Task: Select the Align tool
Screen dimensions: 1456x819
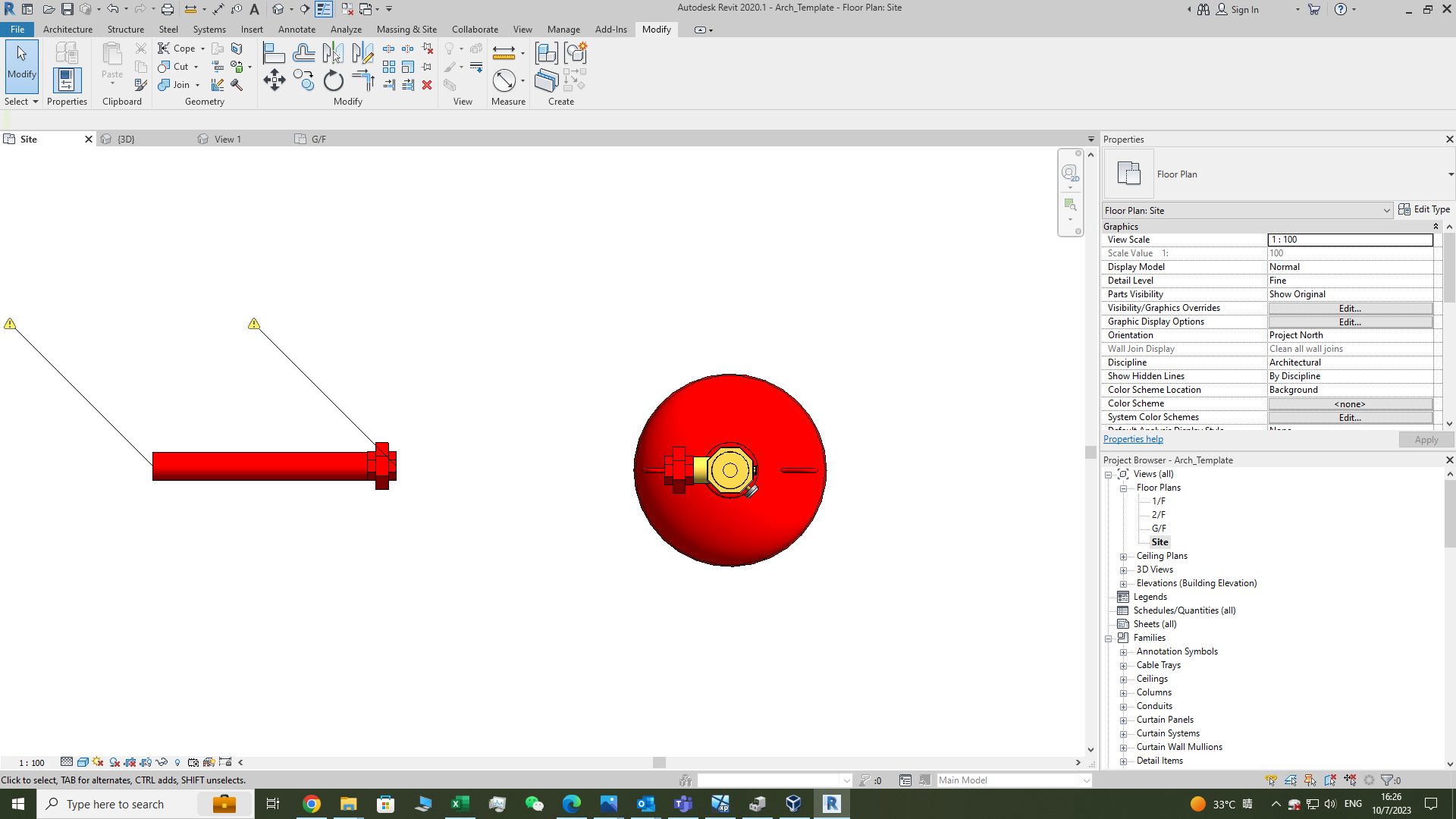Action: (x=274, y=52)
